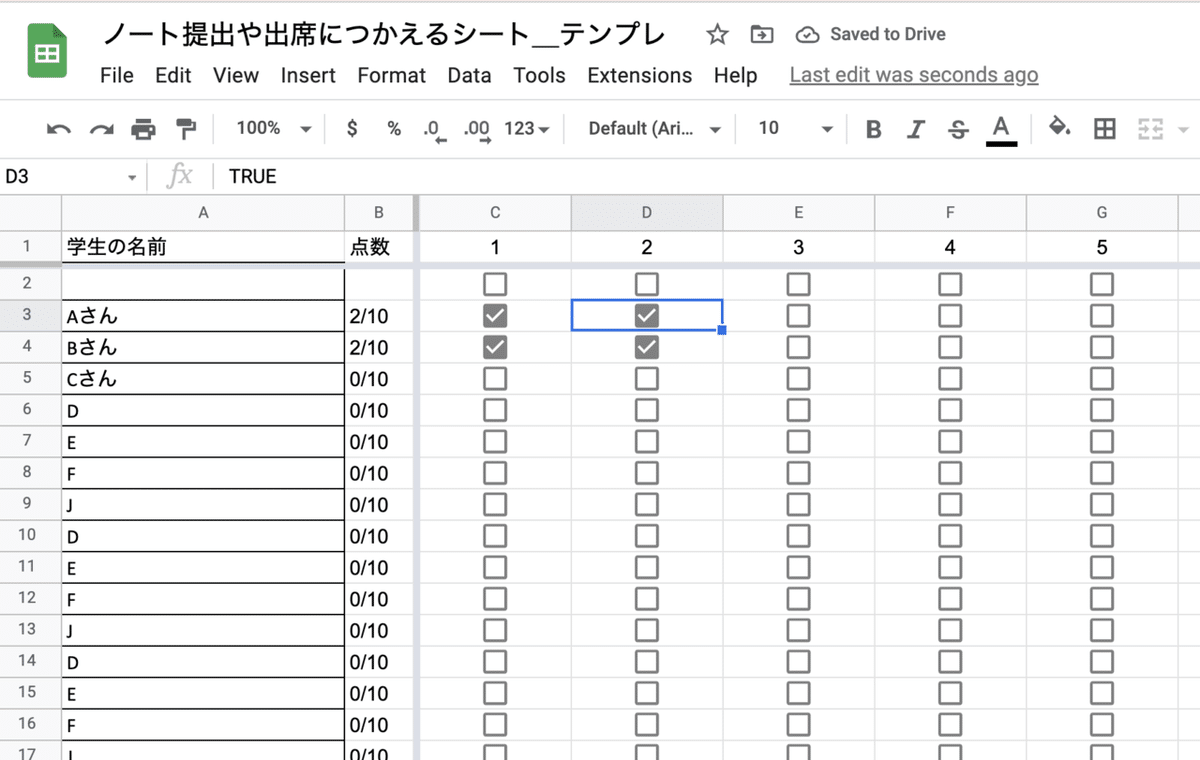
Task: Open the borders tool
Action: [x=1104, y=128]
